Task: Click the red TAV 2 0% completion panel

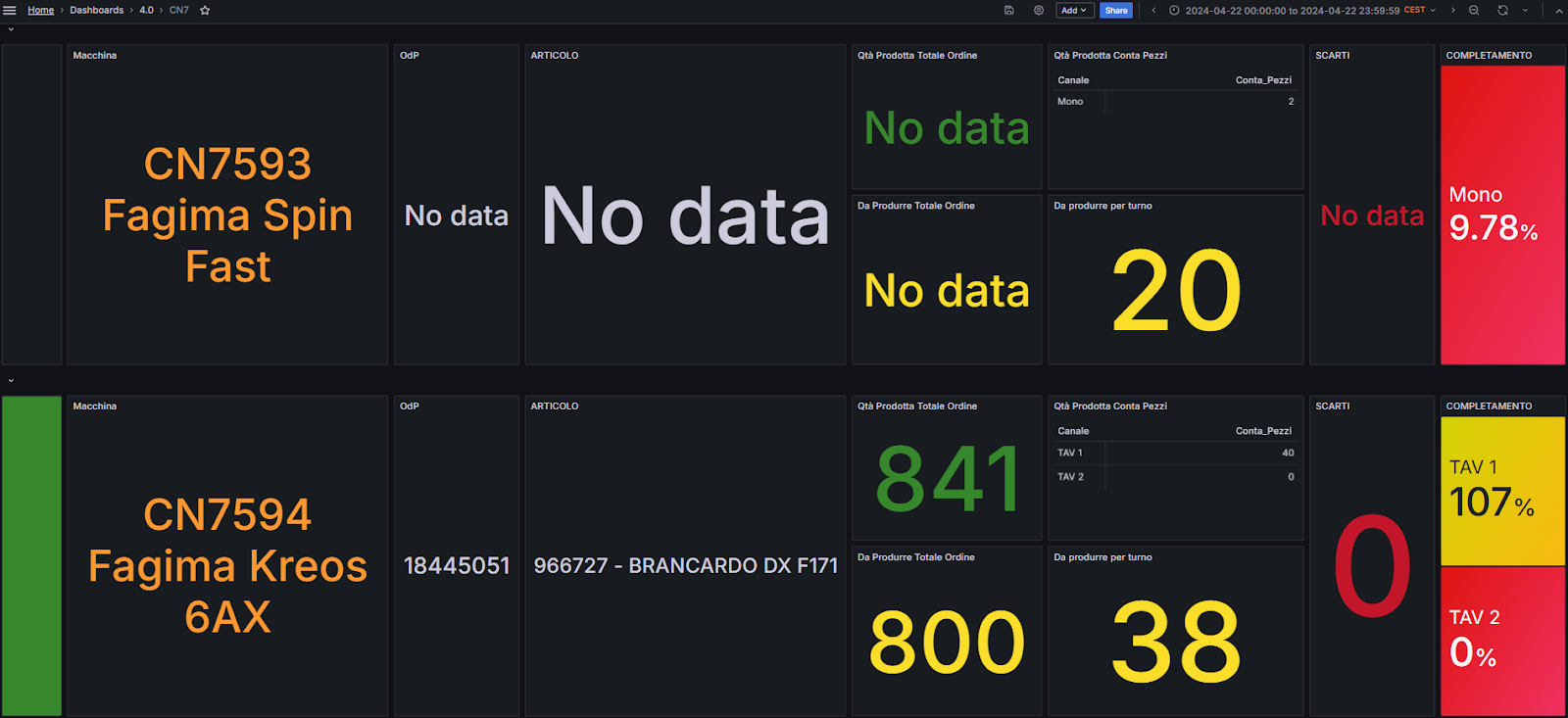Action: click(x=1502, y=642)
